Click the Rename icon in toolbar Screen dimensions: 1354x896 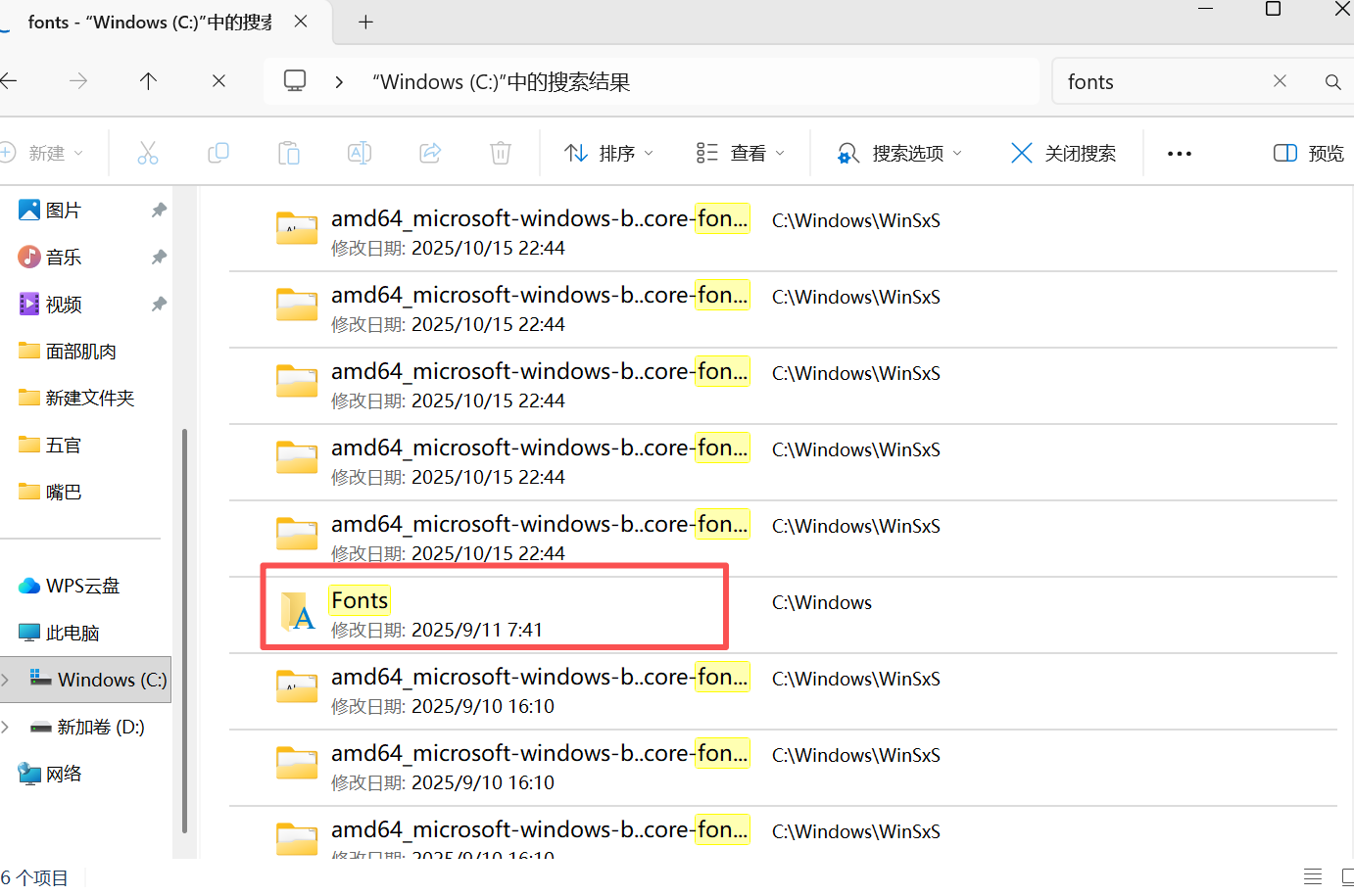360,153
